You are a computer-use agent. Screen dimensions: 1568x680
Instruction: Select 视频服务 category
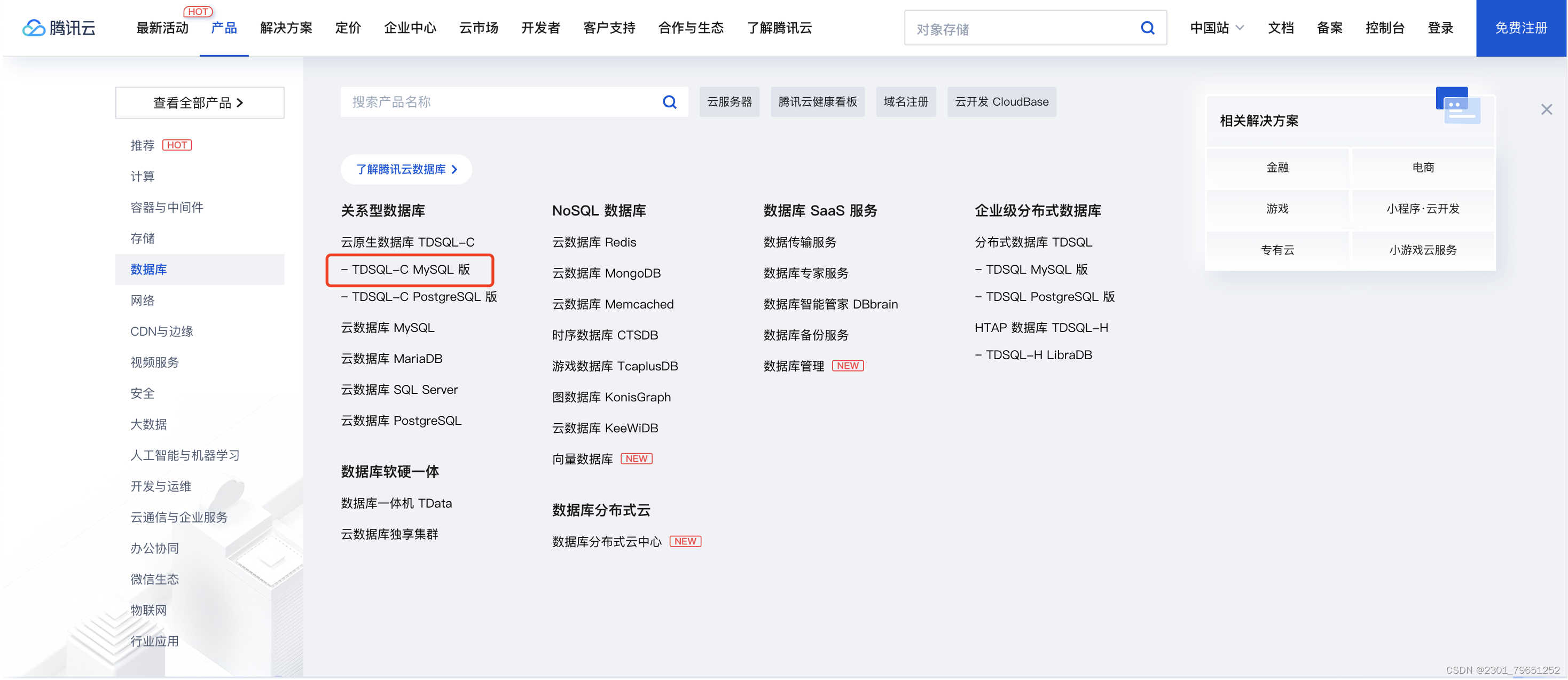[x=154, y=362]
